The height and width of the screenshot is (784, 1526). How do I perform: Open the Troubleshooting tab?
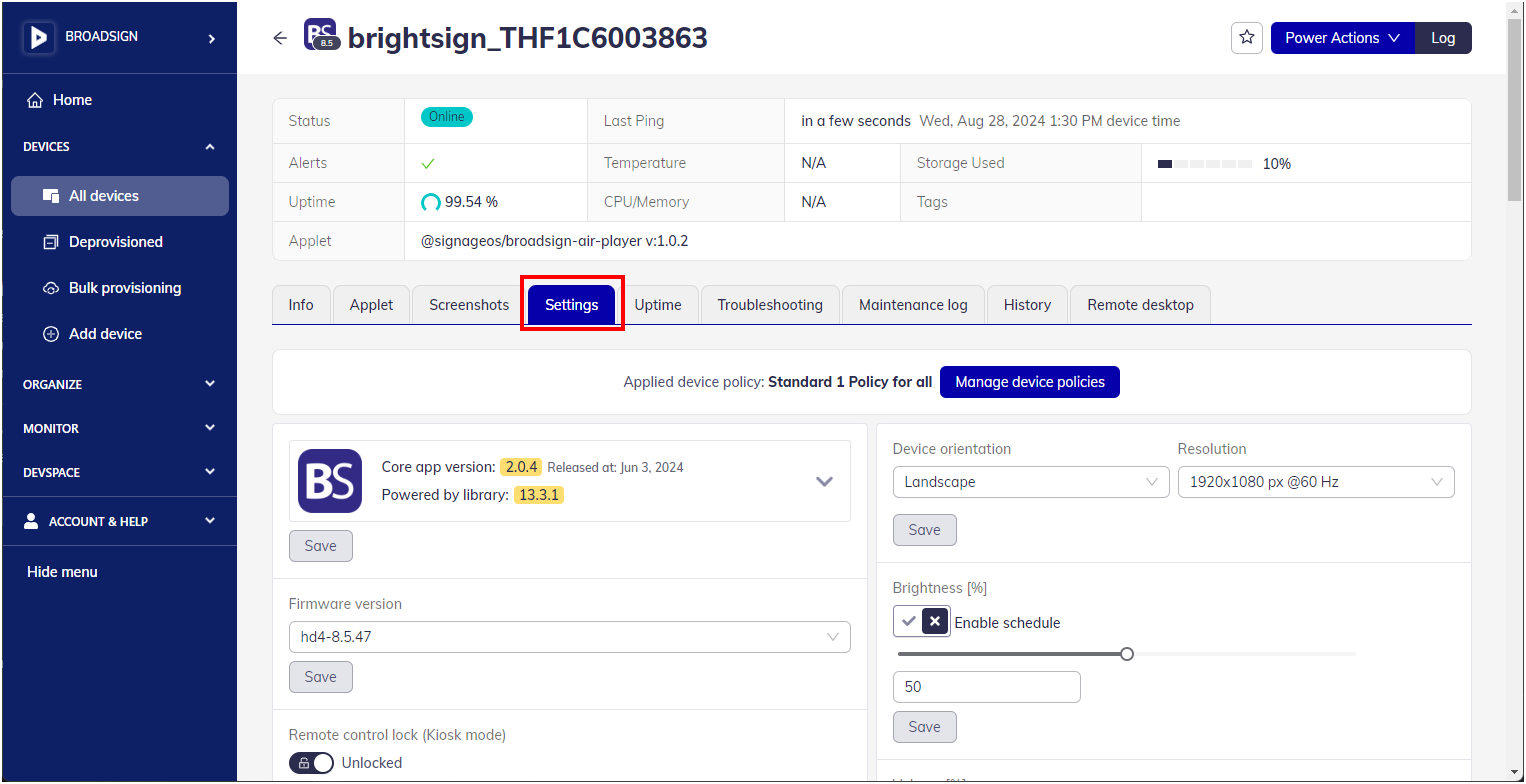click(770, 305)
